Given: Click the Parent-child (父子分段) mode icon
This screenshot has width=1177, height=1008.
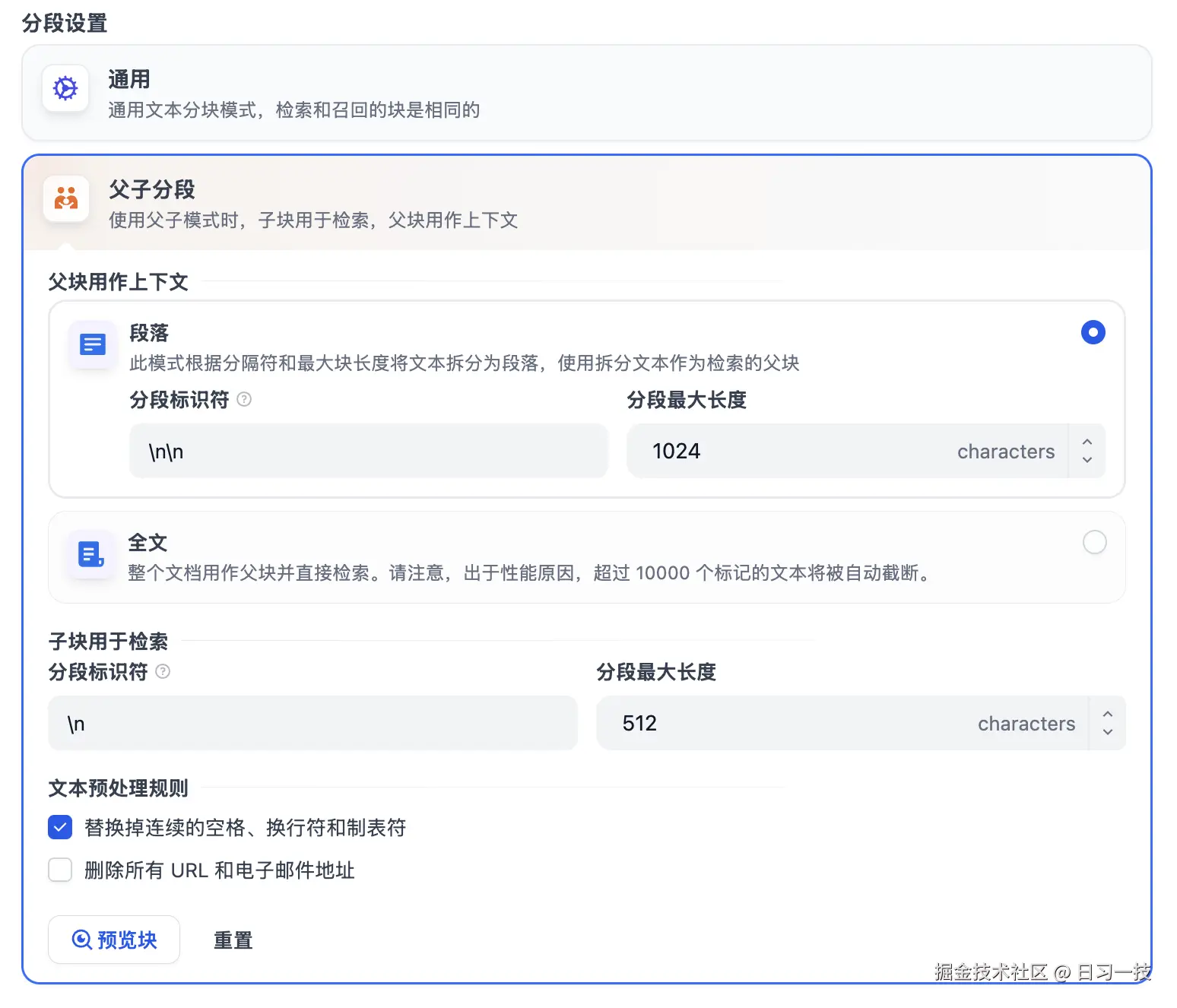Looking at the screenshot, I should pyautogui.click(x=66, y=199).
